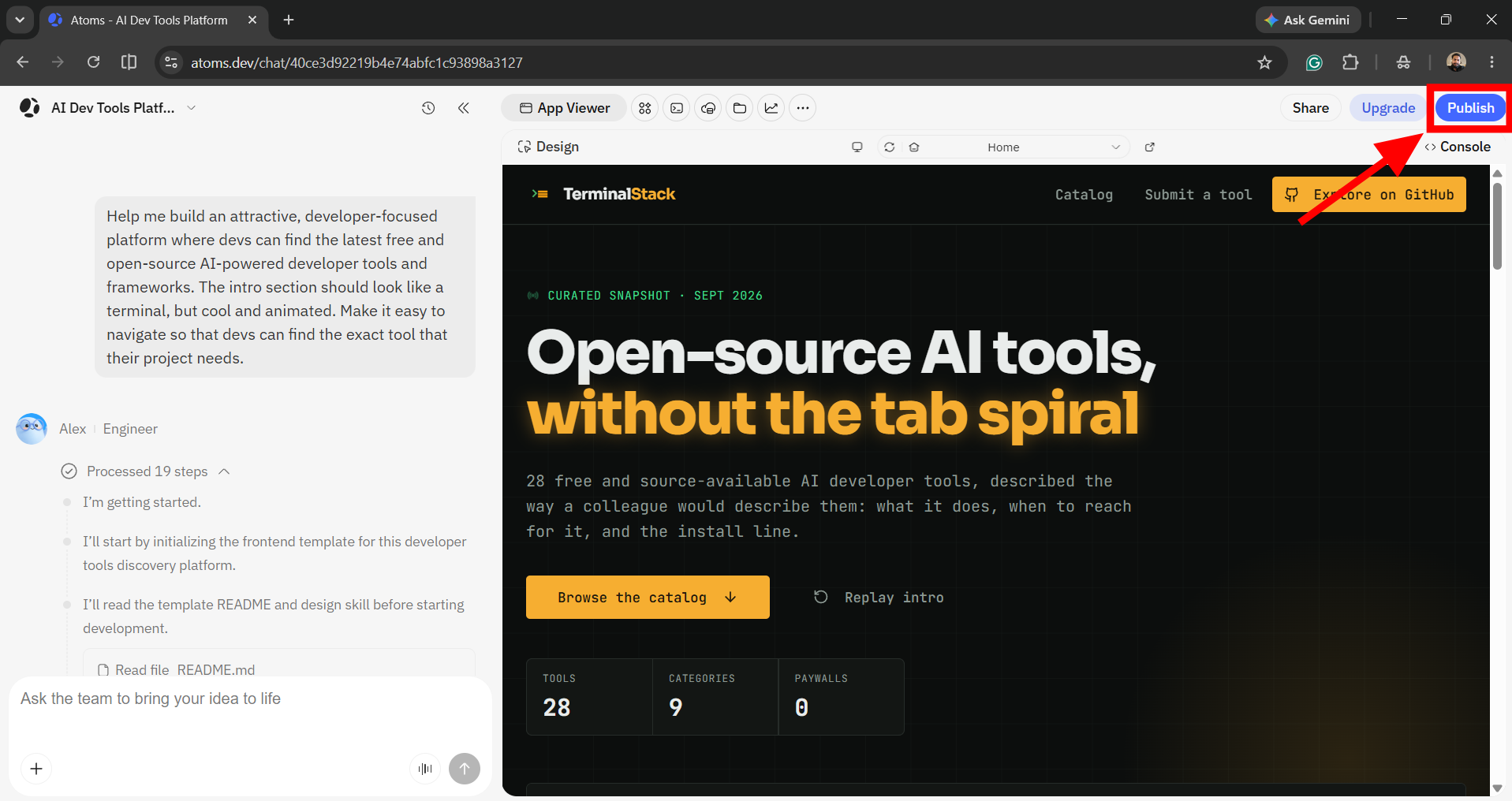Open the Grammarly extension icon
Screen dimensions: 1512x801
pos(1314,62)
